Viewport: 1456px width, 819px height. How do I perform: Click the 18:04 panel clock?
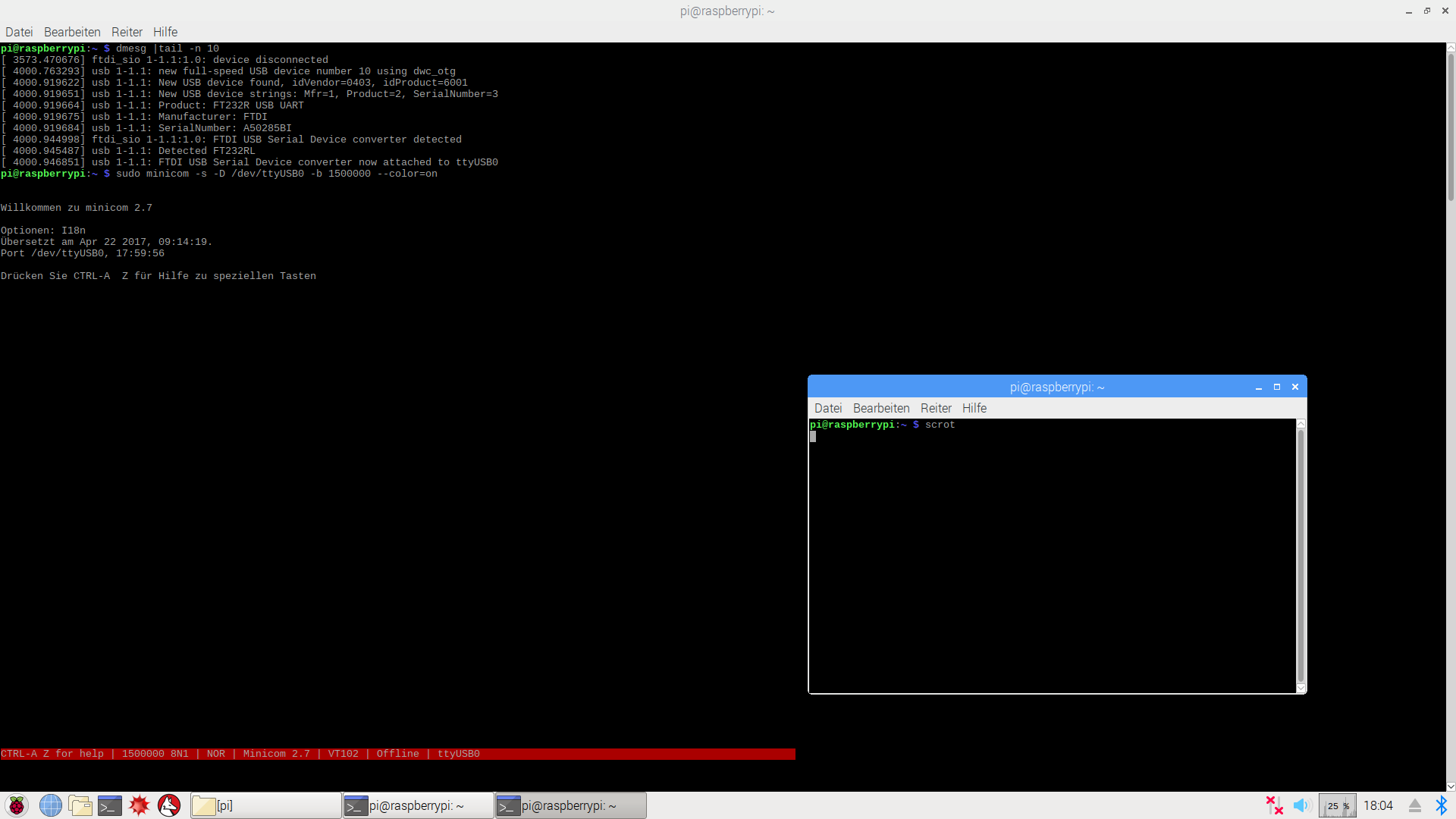pos(1378,805)
